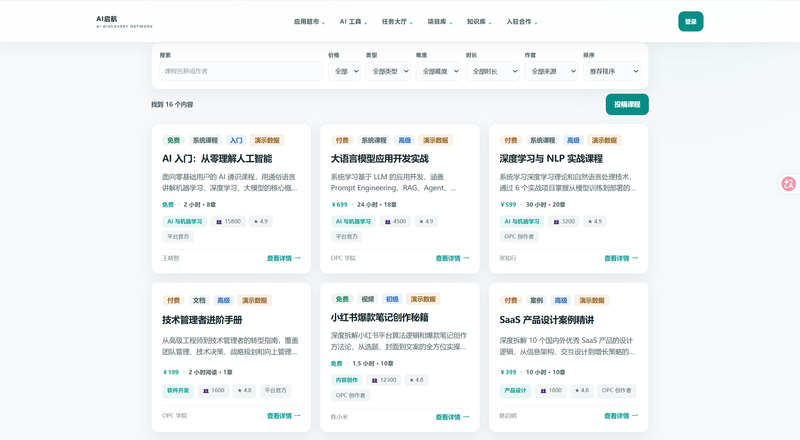The width and height of the screenshot is (800, 440).
Task: Click the 文档 type tag on 技术管理者 card
Action: [199, 300]
